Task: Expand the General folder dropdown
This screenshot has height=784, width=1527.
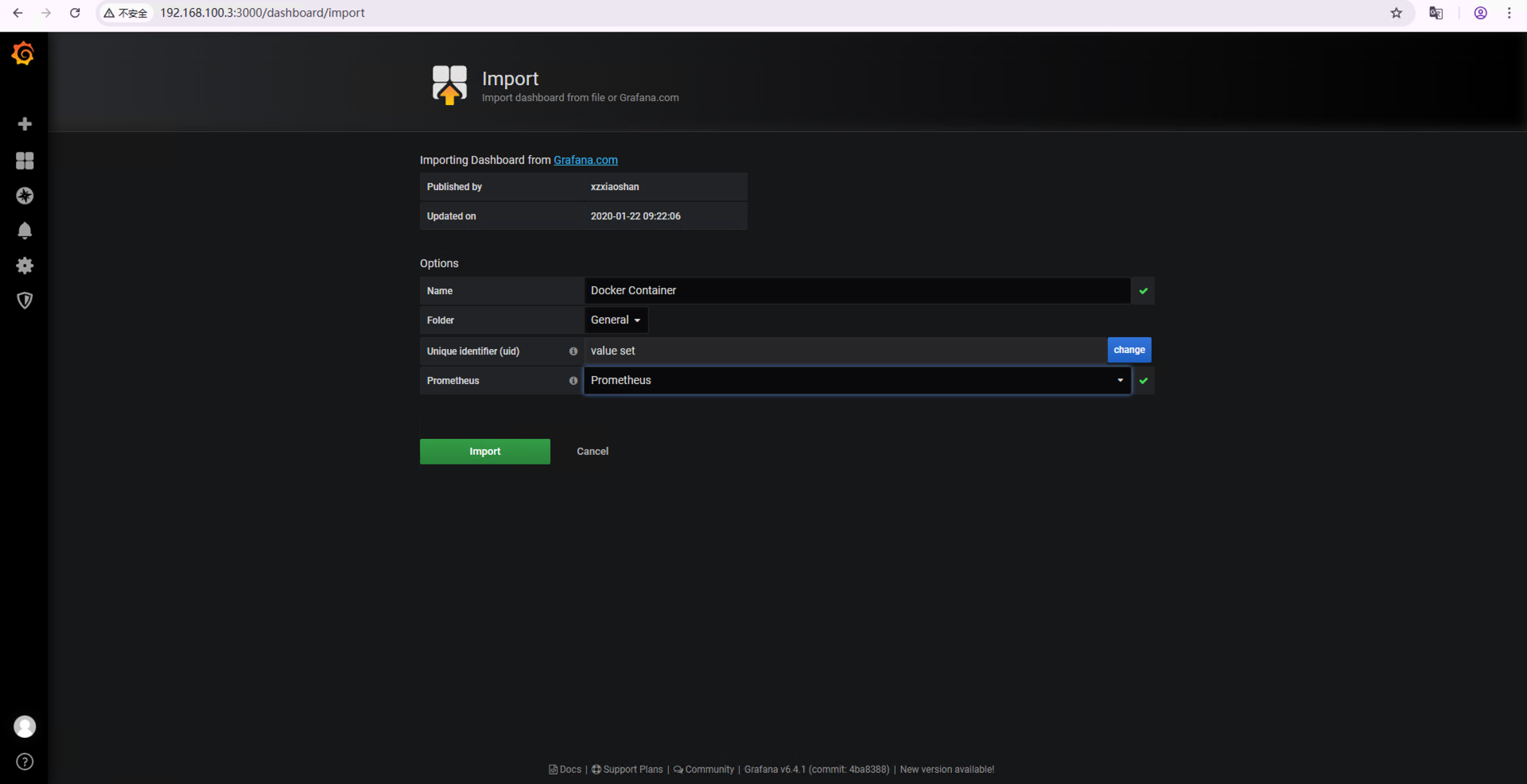Action: coord(616,320)
